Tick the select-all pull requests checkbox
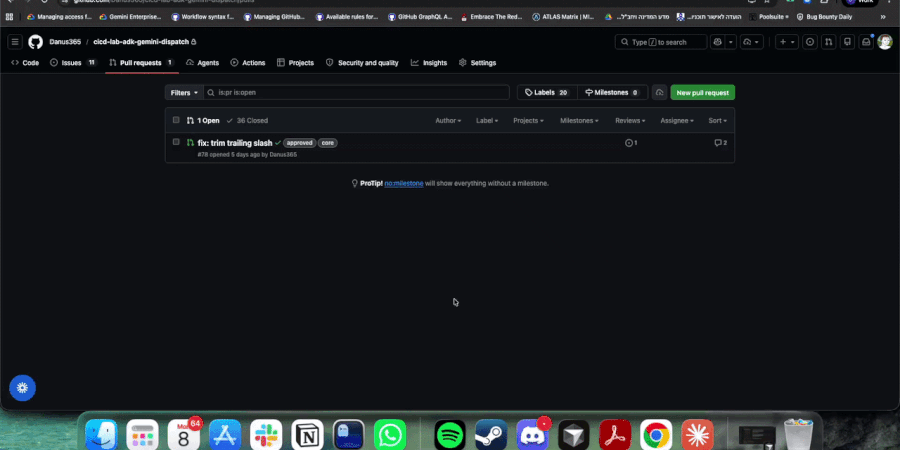900x450 pixels. (x=176, y=120)
